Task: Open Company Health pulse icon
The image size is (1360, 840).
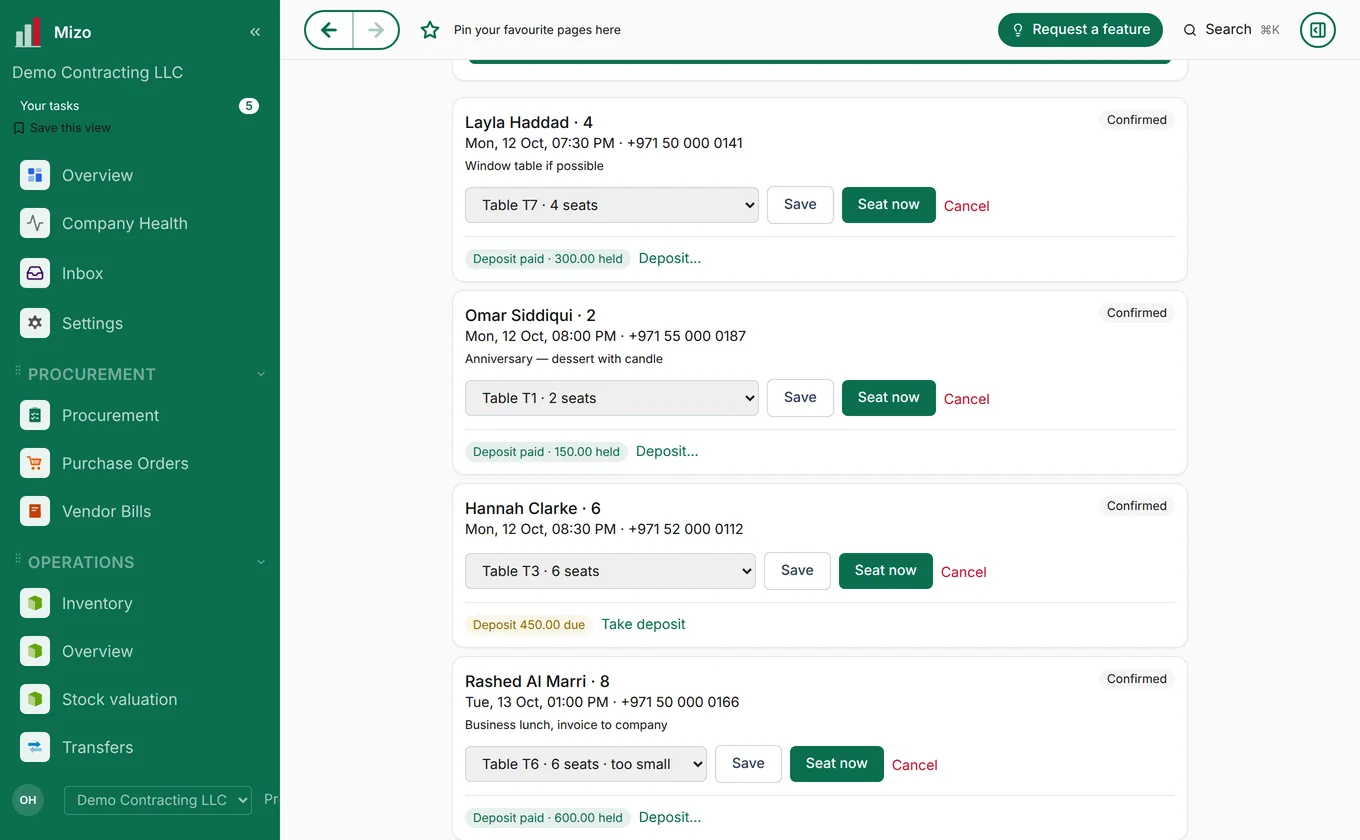Action: tap(35, 223)
